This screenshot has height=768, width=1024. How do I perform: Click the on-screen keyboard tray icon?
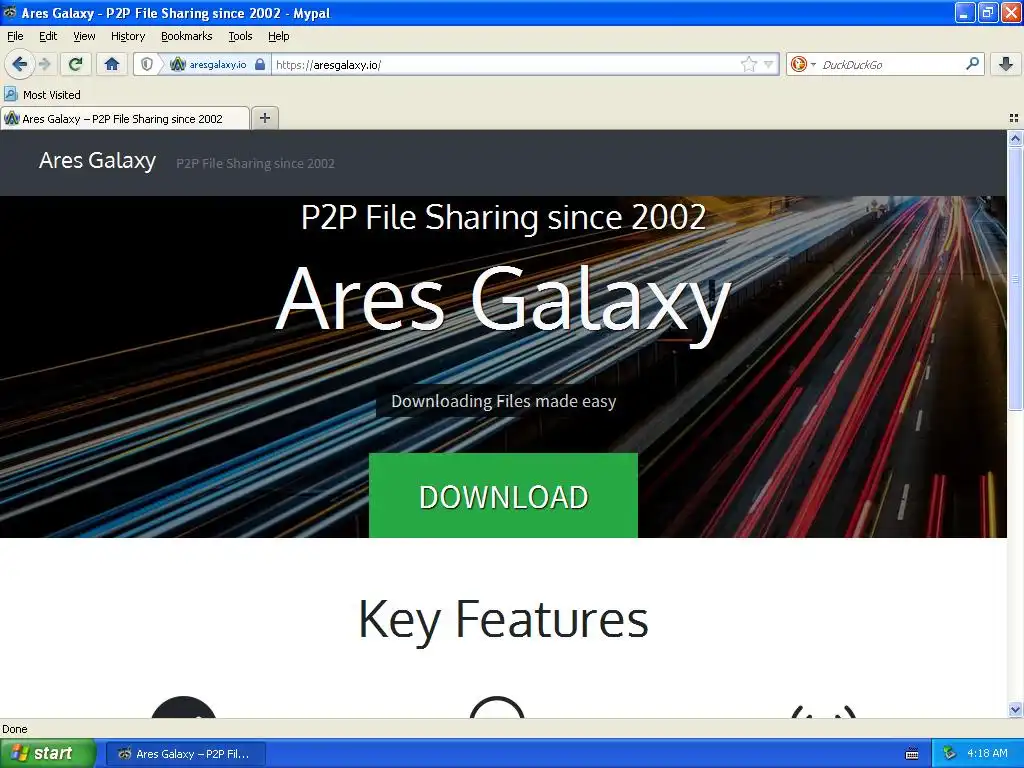point(912,754)
